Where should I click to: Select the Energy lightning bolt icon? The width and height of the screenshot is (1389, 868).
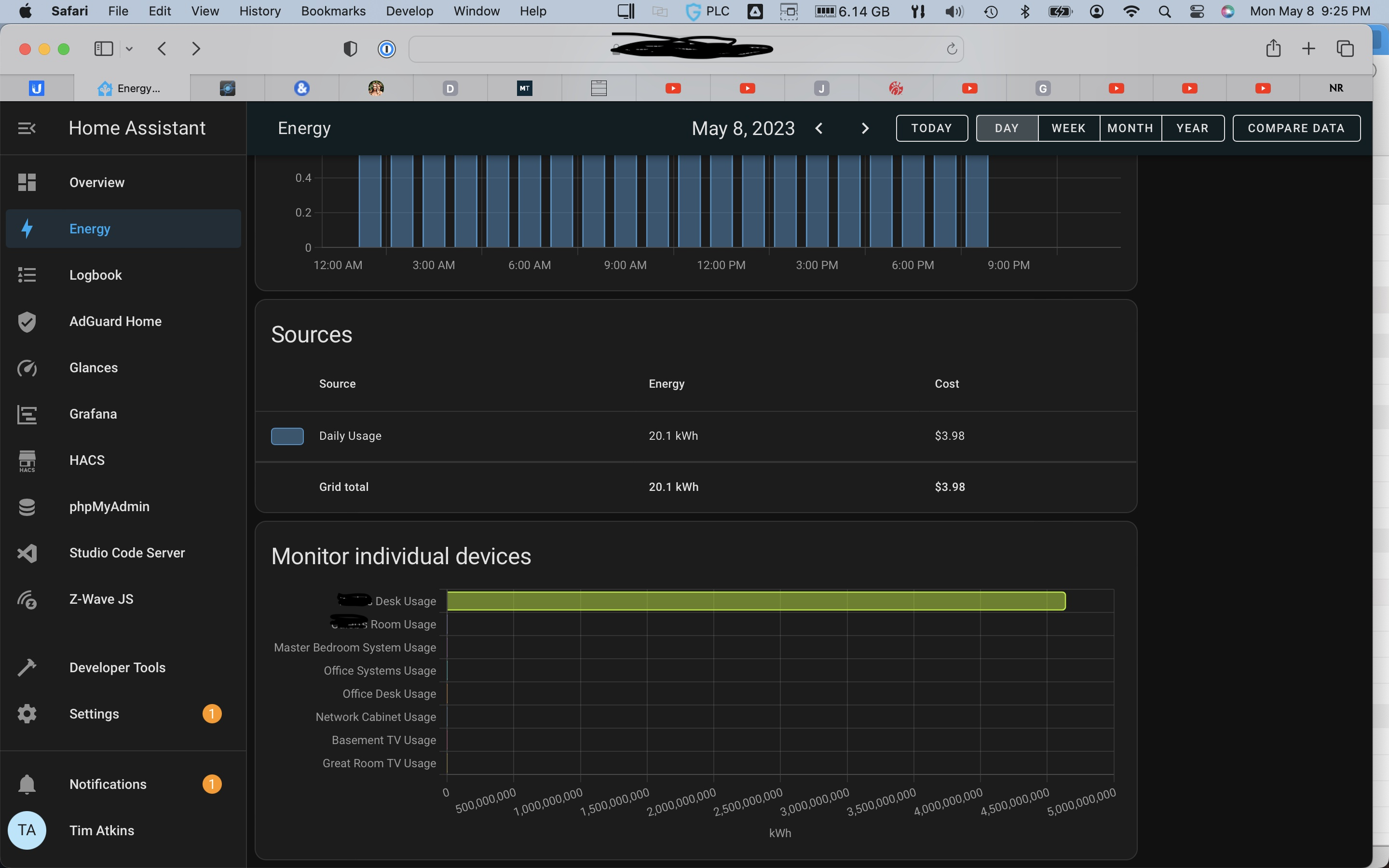click(27, 228)
